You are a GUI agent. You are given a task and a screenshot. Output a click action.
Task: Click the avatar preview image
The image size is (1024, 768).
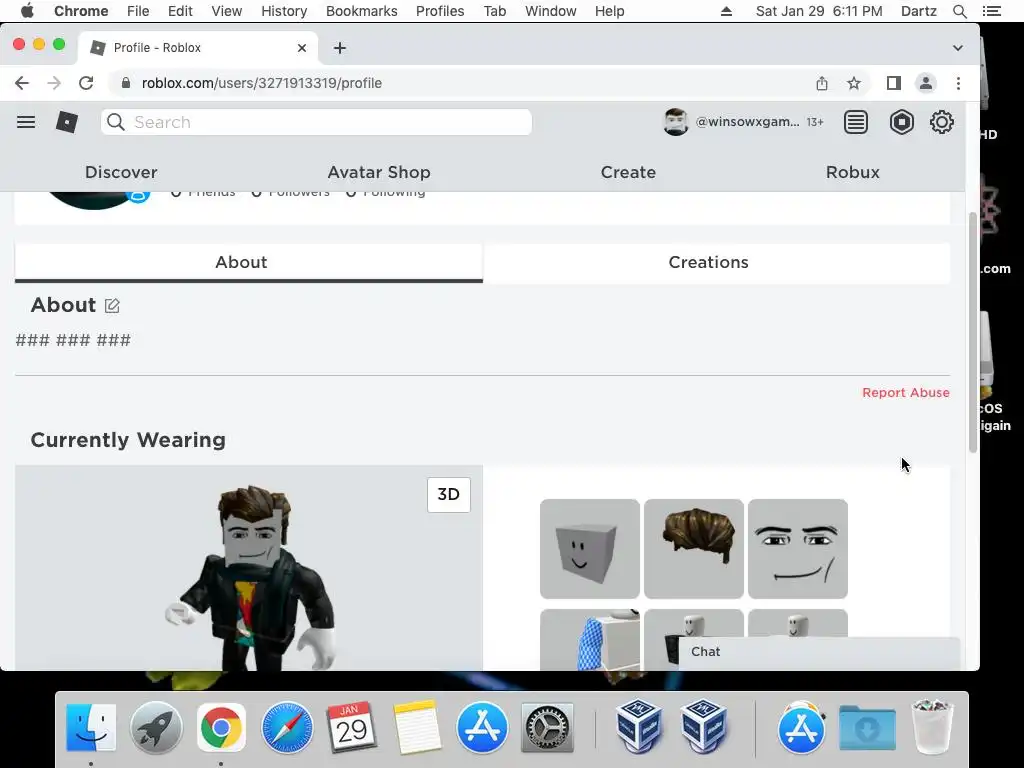tap(249, 568)
